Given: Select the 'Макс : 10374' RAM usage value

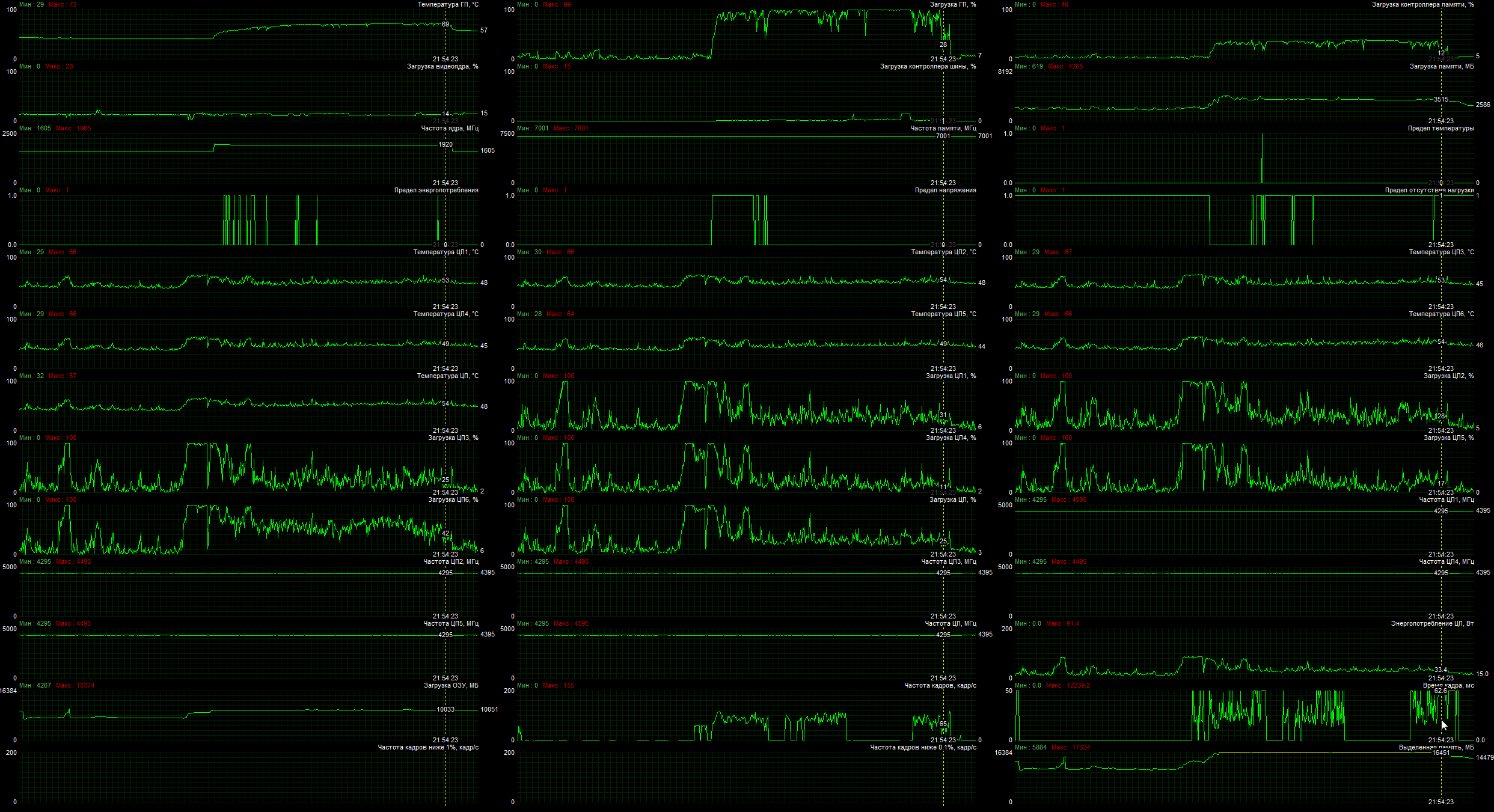Looking at the screenshot, I should [x=75, y=685].
